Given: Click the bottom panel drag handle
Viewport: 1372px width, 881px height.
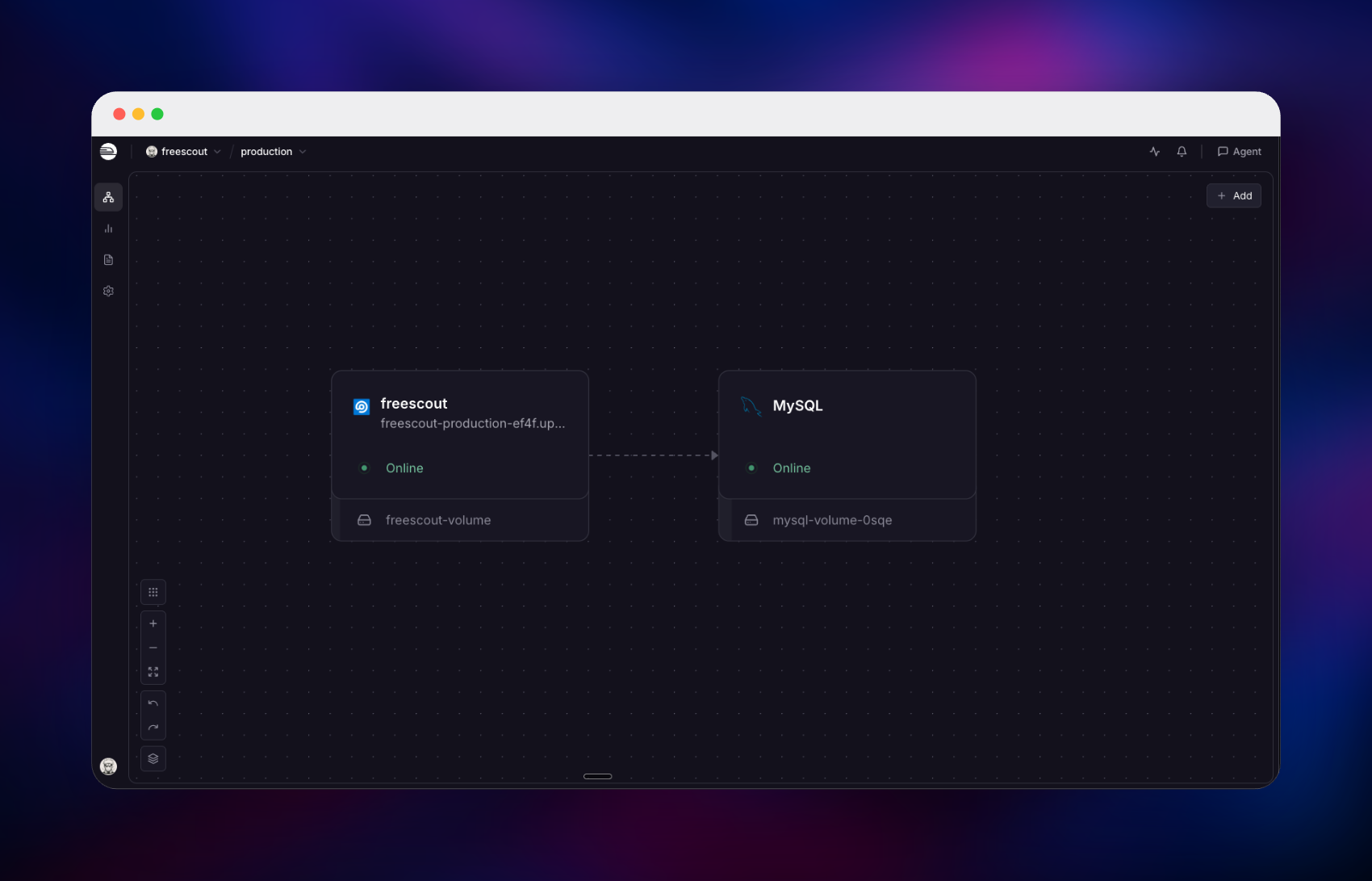Looking at the screenshot, I should click(598, 777).
